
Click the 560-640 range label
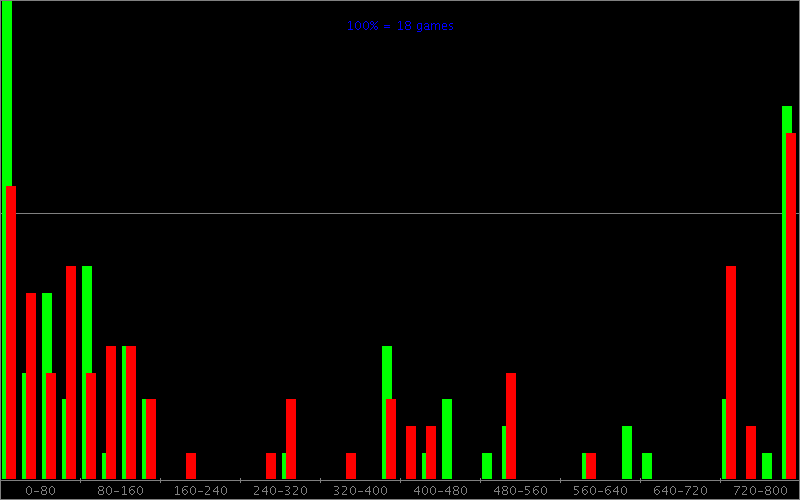[601, 491]
